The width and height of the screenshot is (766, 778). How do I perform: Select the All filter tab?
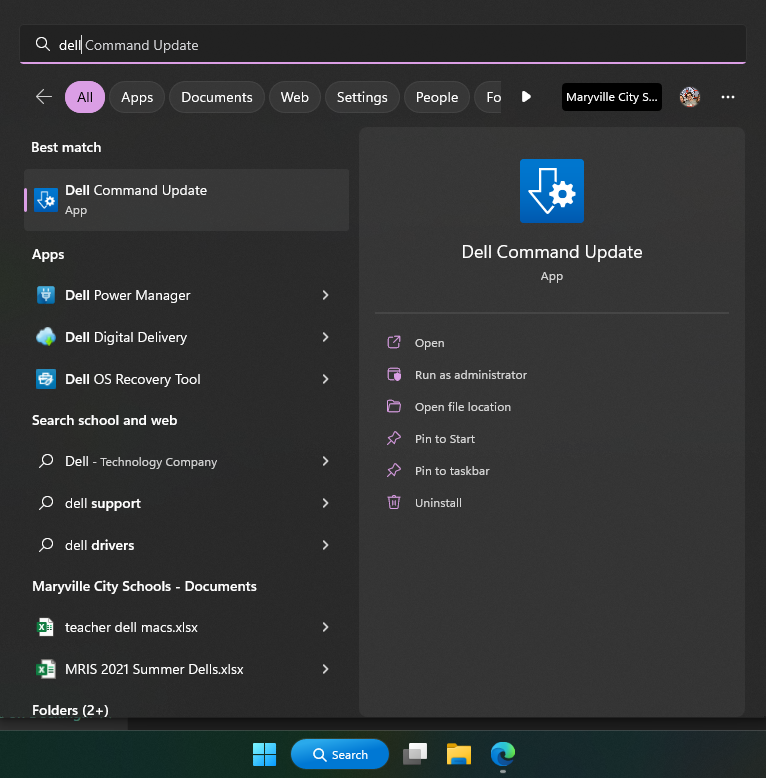tap(85, 97)
